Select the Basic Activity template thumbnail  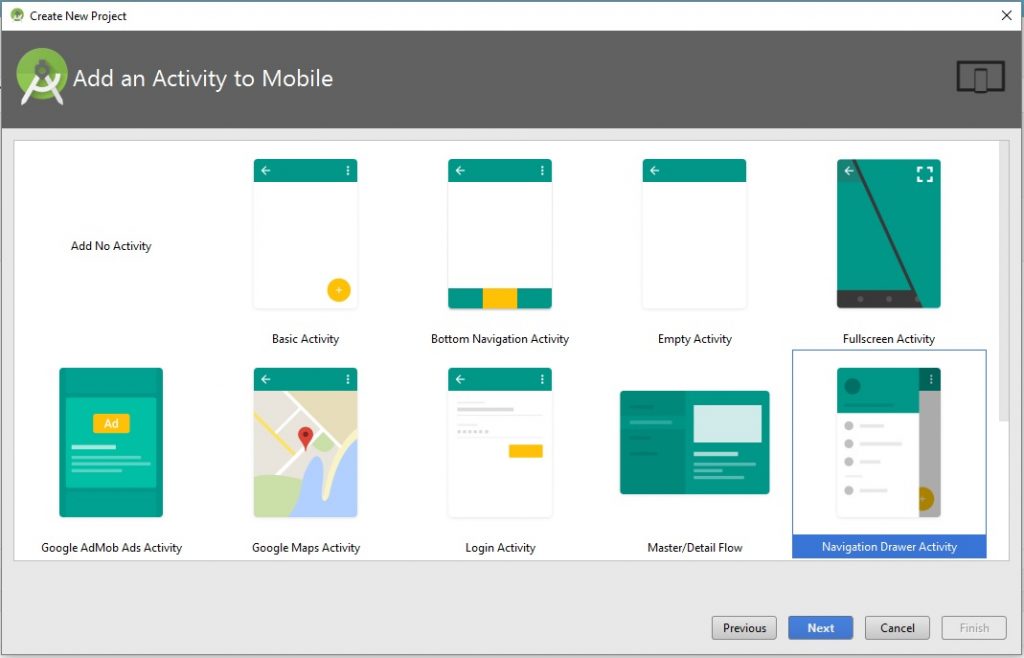tap(305, 234)
